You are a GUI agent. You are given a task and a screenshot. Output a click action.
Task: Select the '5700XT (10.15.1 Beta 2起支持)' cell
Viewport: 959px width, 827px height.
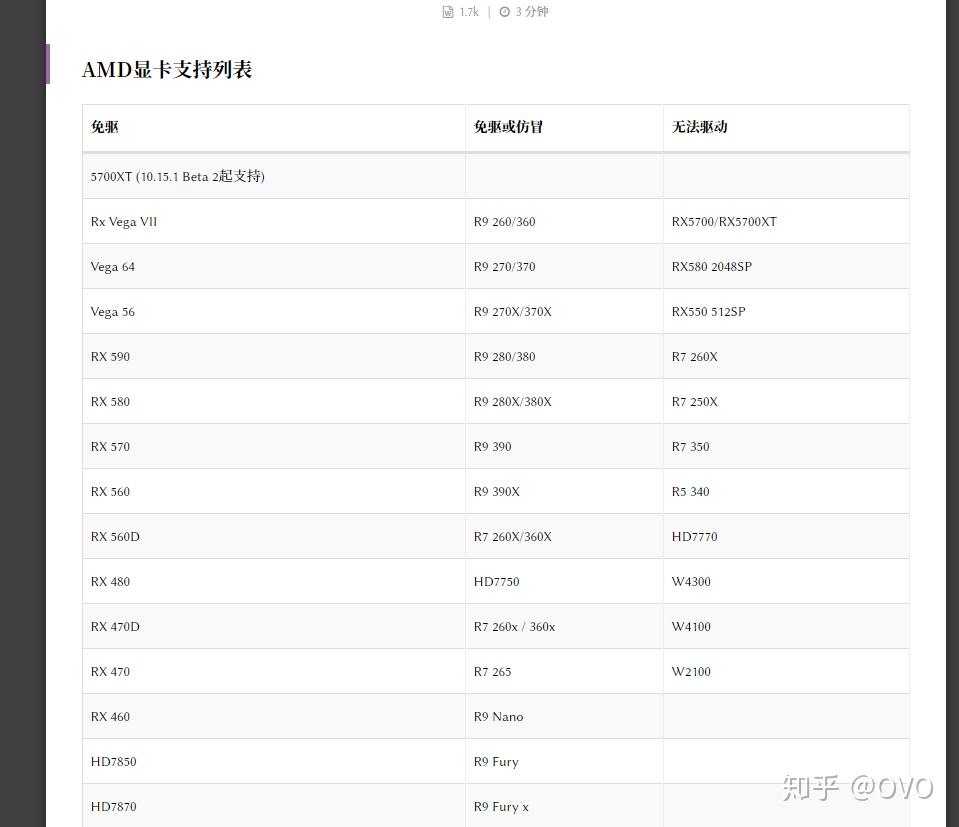pyautogui.click(x=274, y=176)
